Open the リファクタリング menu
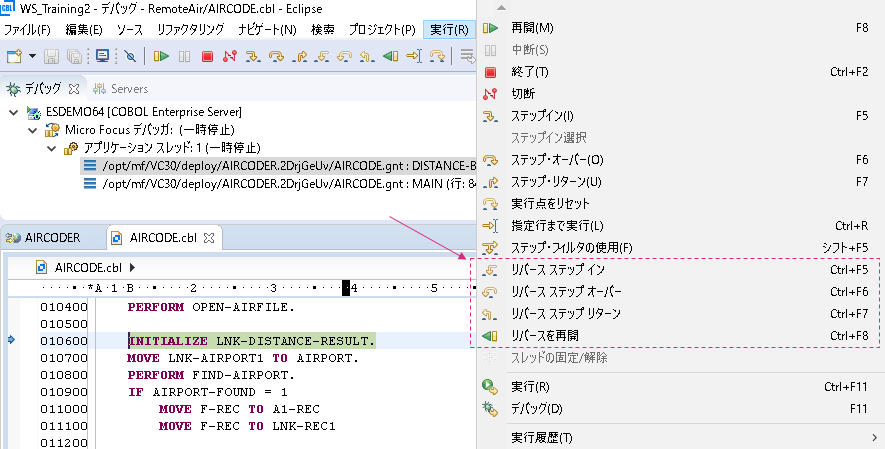Viewport: 885px width, 449px height. [x=190, y=29]
